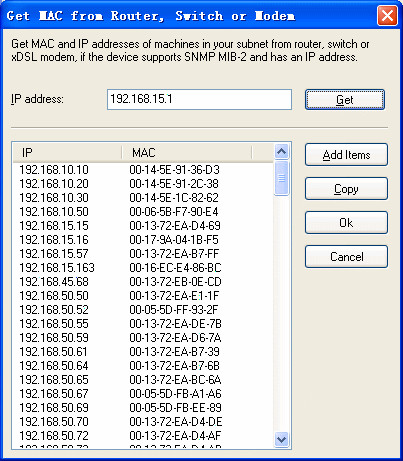
Task: Select the 192.168.45.68 entry
Action: pyautogui.click(x=143, y=282)
